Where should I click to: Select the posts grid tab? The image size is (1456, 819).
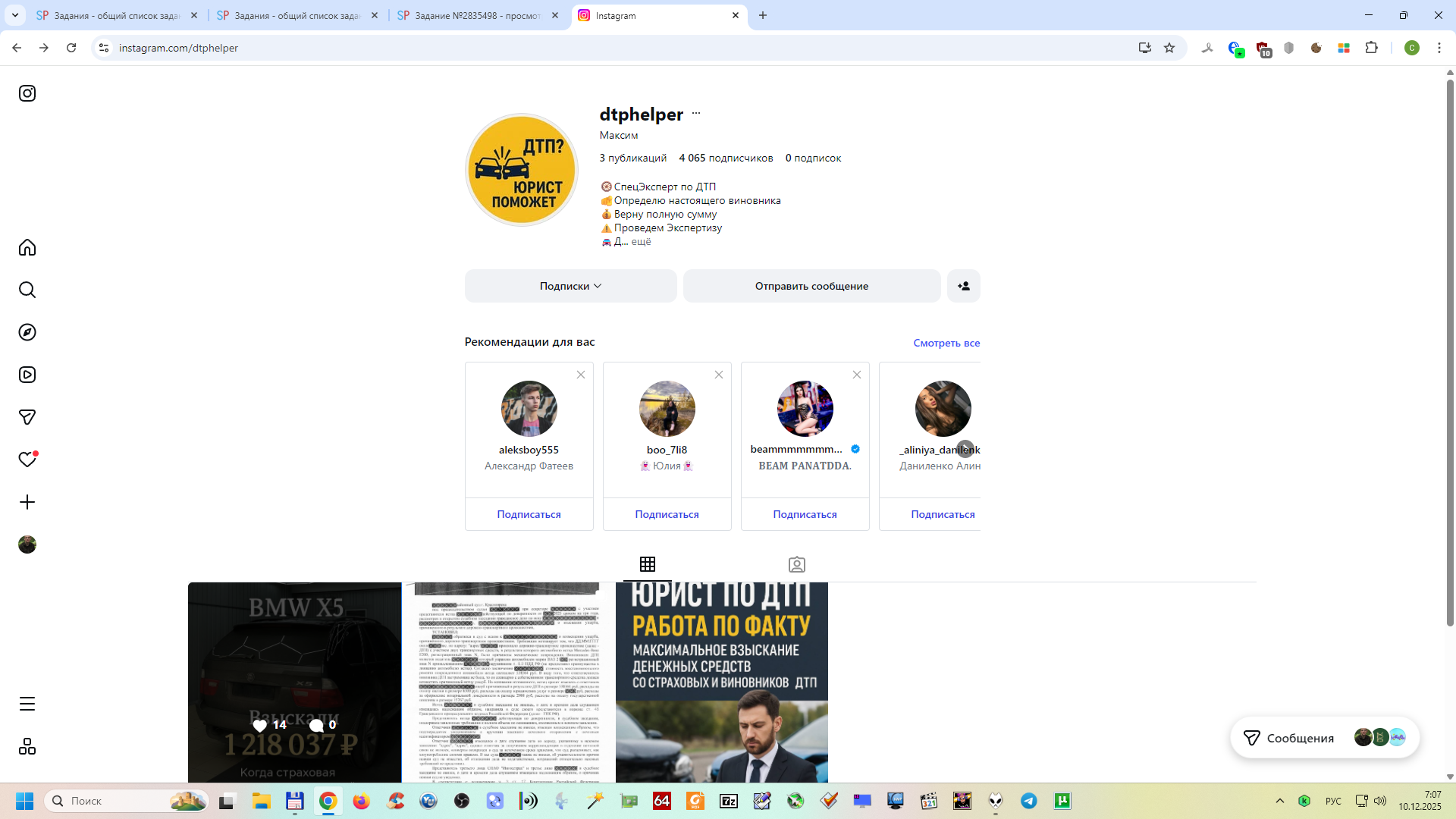[647, 565]
